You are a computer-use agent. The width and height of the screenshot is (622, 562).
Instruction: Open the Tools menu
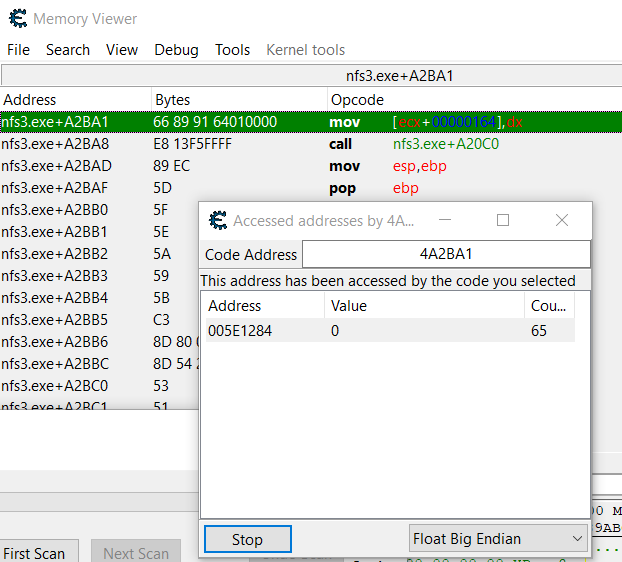(232, 50)
